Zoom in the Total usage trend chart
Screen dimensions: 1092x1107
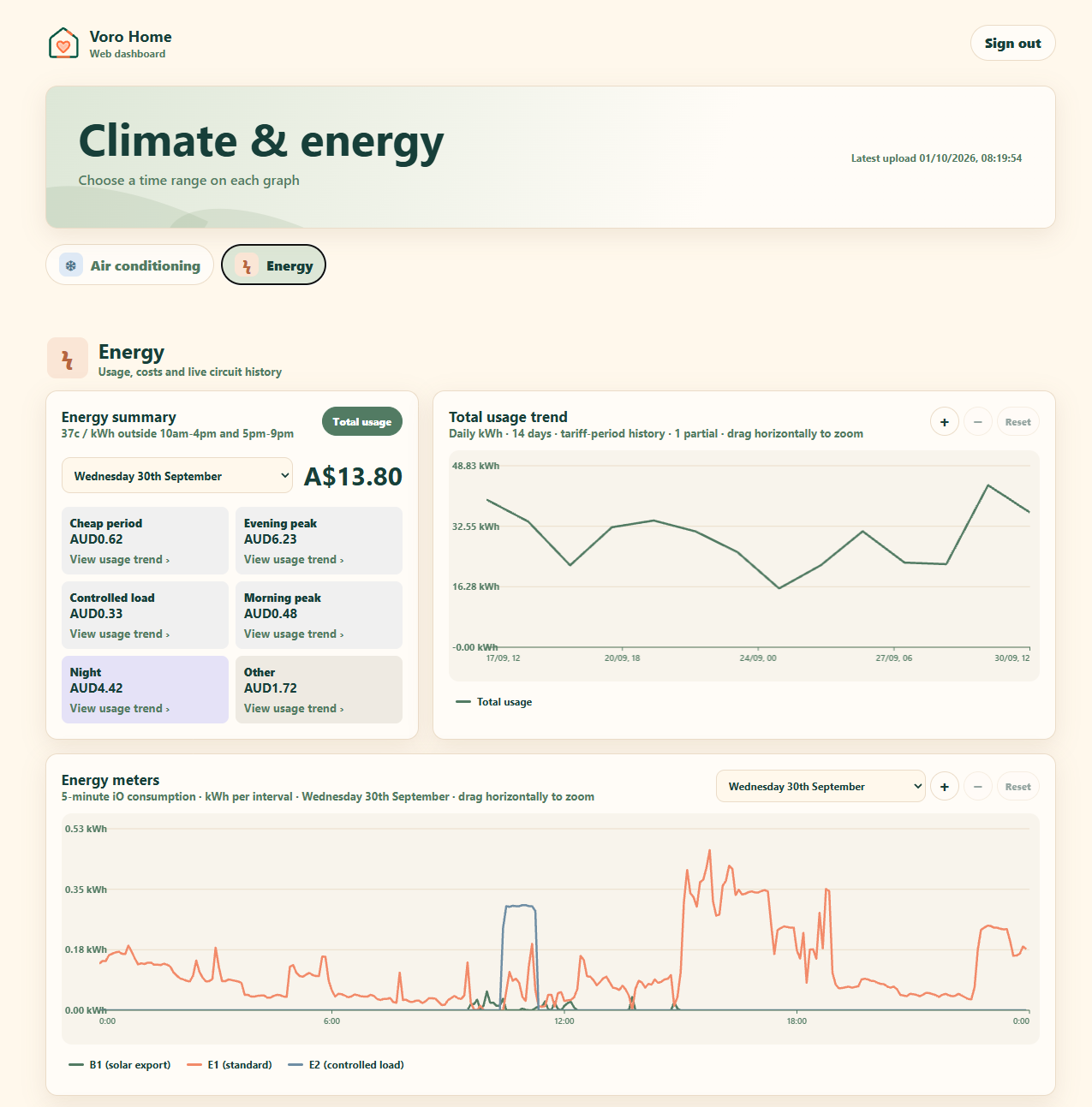[x=945, y=422]
